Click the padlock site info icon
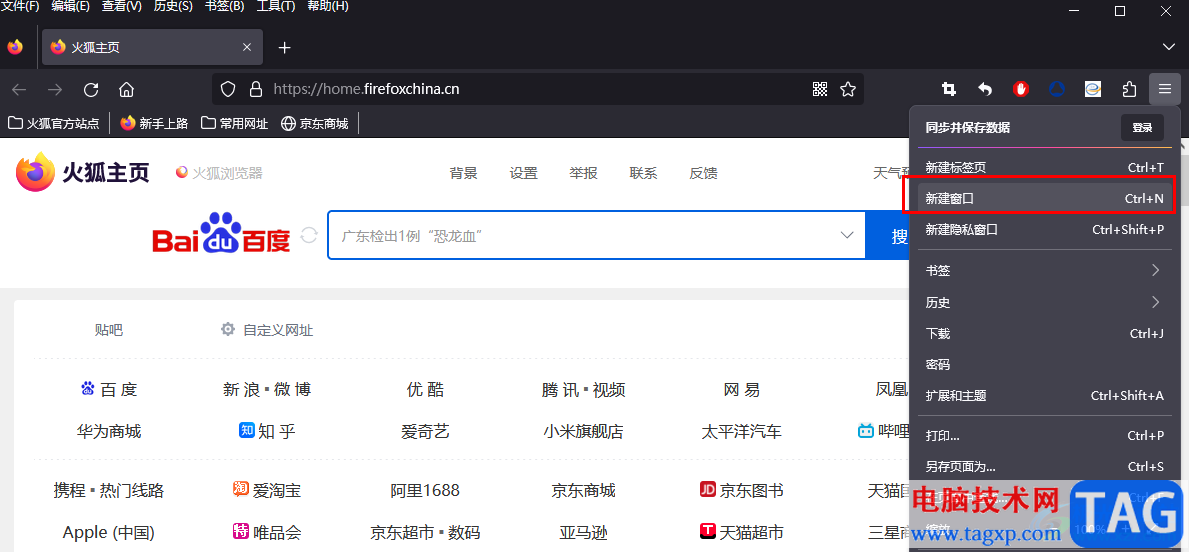Viewport: 1189px width, 552px height. tap(256, 89)
